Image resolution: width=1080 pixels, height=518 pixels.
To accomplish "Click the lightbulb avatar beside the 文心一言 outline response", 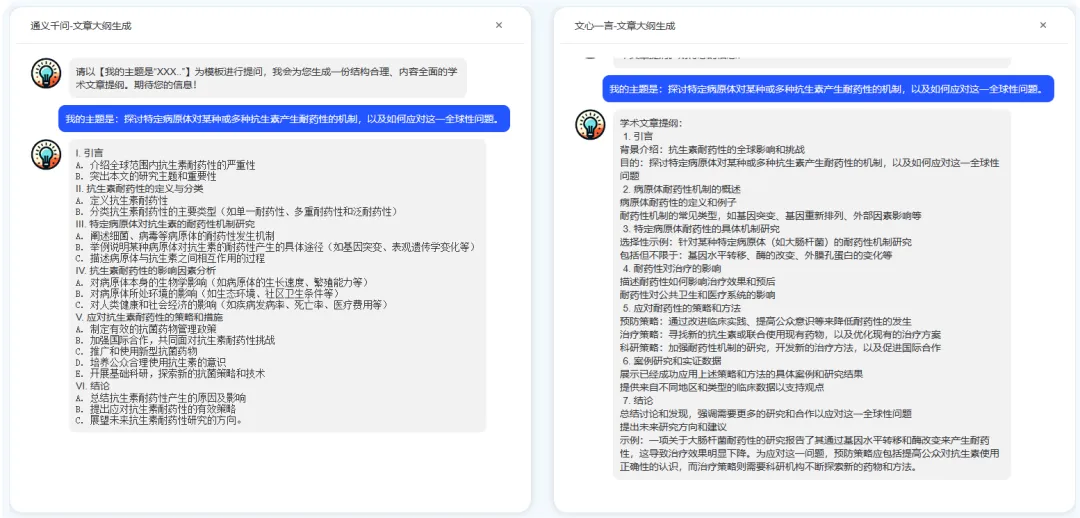I will click(x=590, y=125).
